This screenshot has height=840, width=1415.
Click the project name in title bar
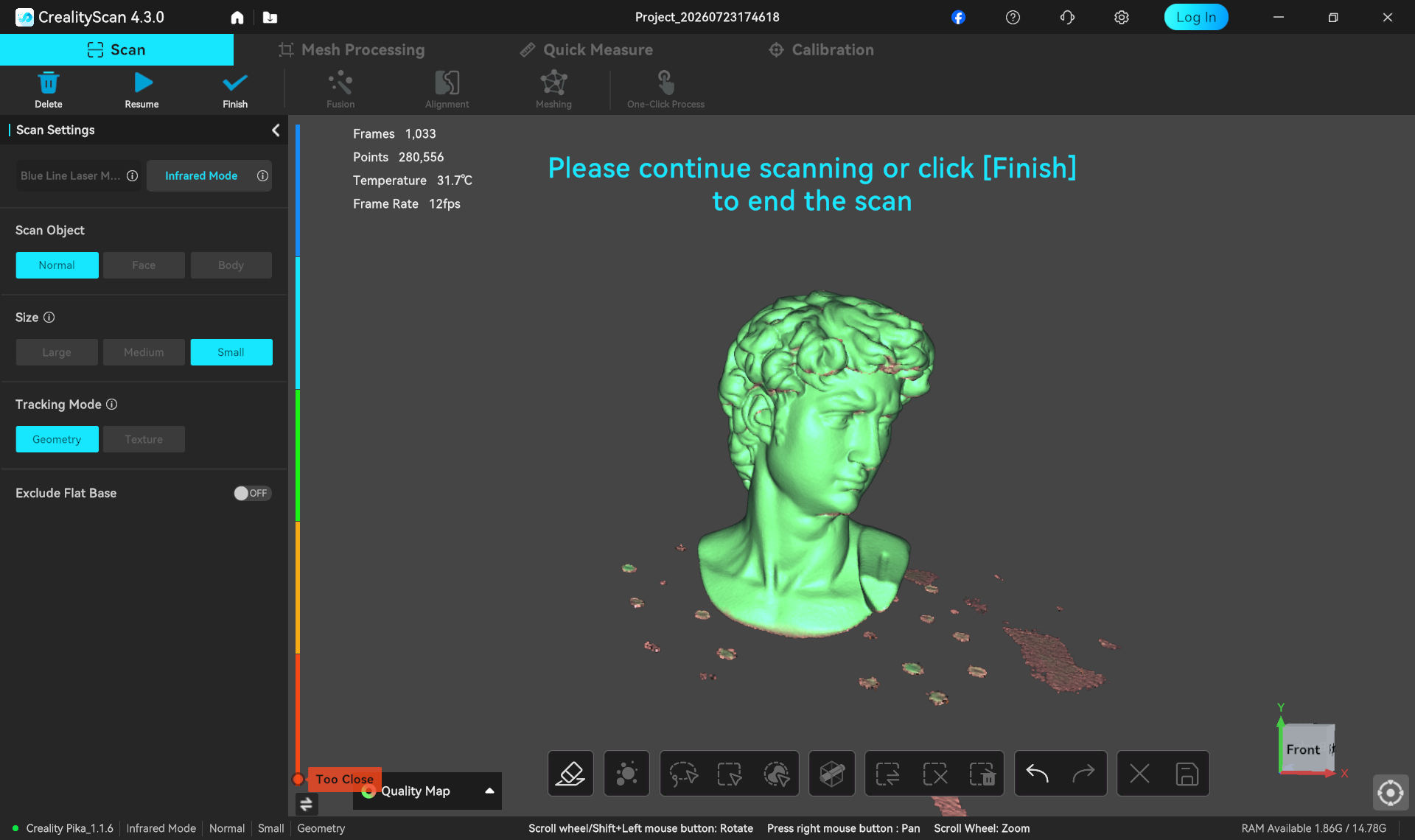[707, 17]
